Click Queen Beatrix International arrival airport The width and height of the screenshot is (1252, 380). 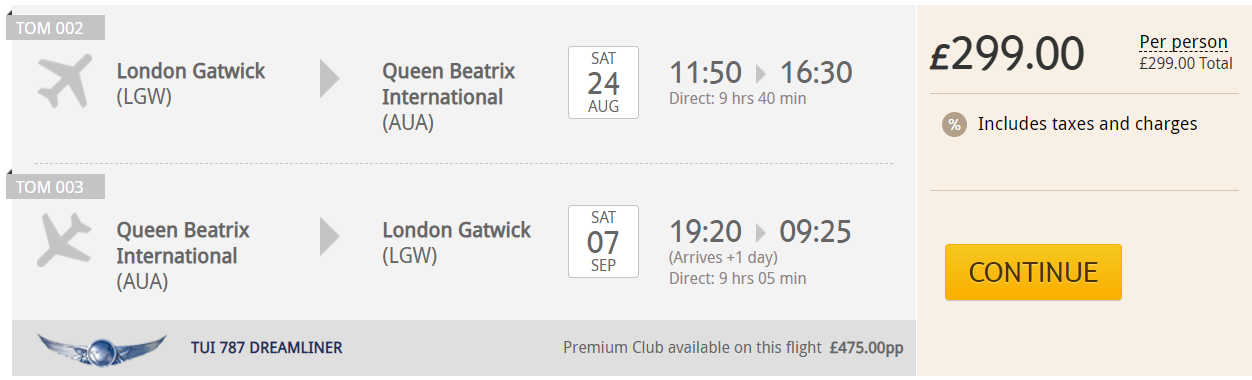[x=449, y=97]
